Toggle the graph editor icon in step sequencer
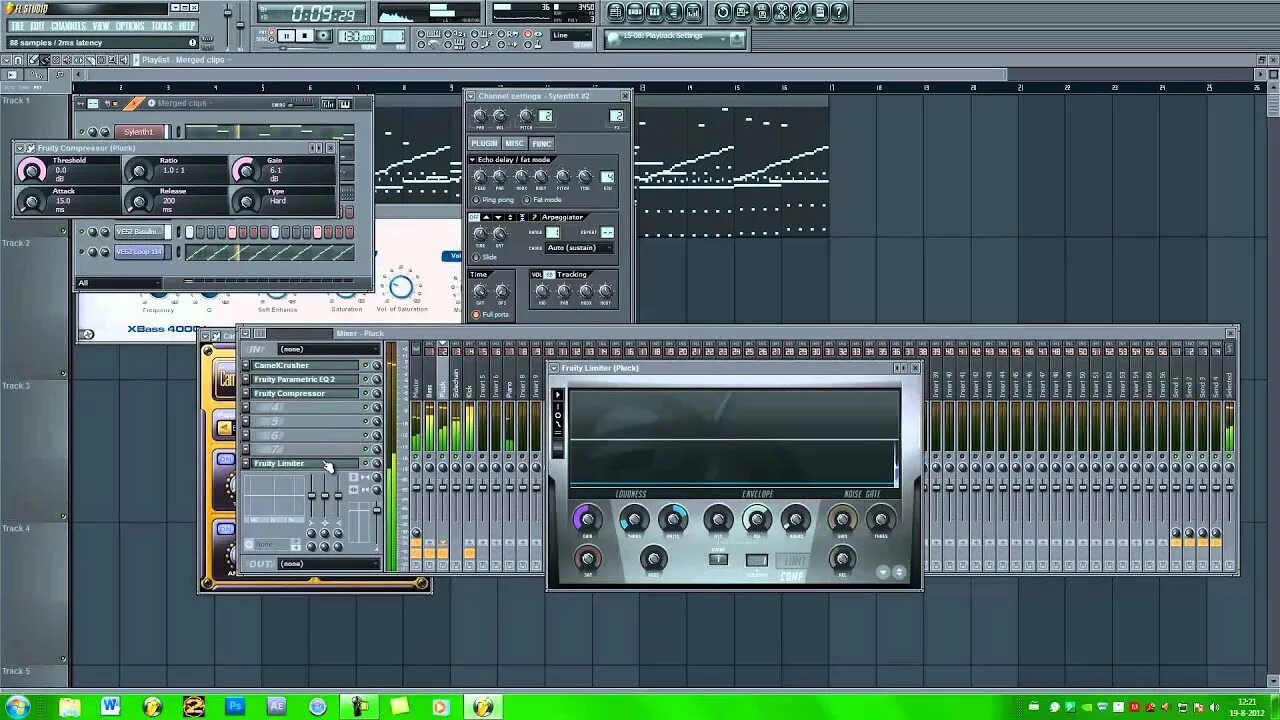 click(x=328, y=104)
